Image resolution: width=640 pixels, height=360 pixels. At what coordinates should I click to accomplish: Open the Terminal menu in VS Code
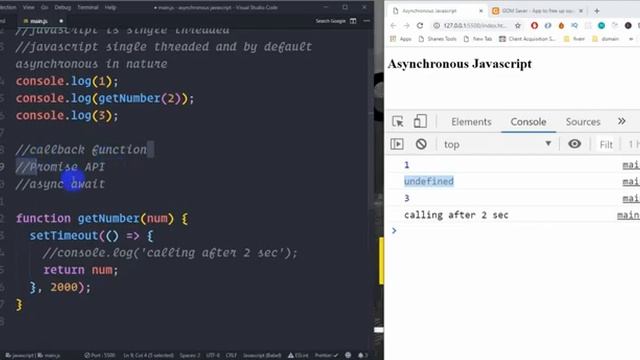(88, 7)
